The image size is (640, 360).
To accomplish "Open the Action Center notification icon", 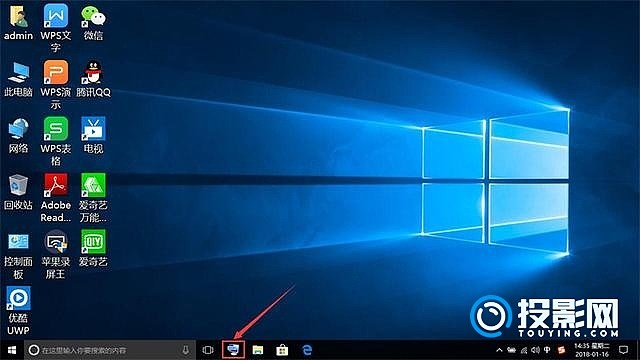I will [623, 350].
